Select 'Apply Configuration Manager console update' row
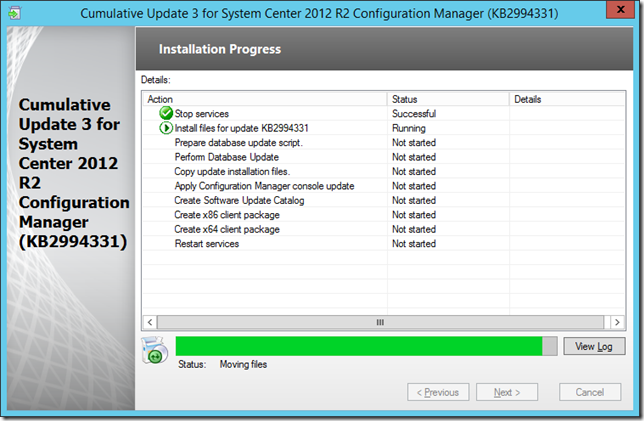 click(x=384, y=186)
